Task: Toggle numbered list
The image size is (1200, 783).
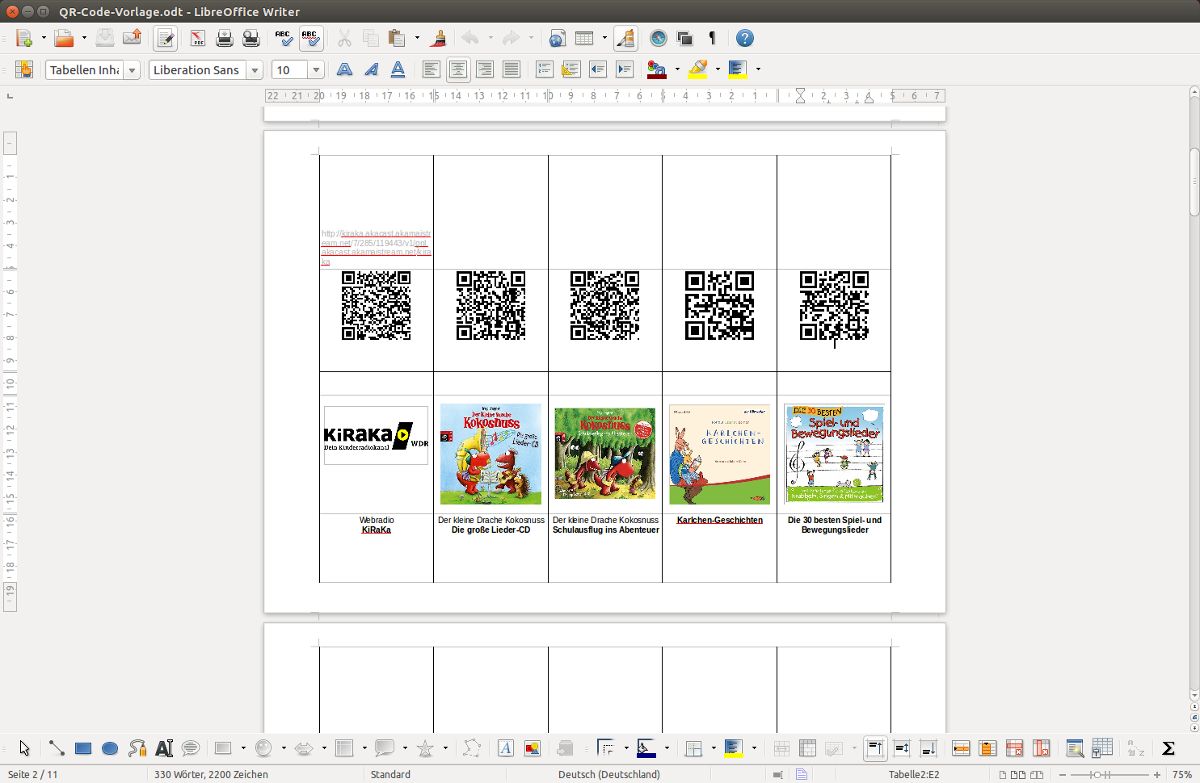Action: (544, 70)
